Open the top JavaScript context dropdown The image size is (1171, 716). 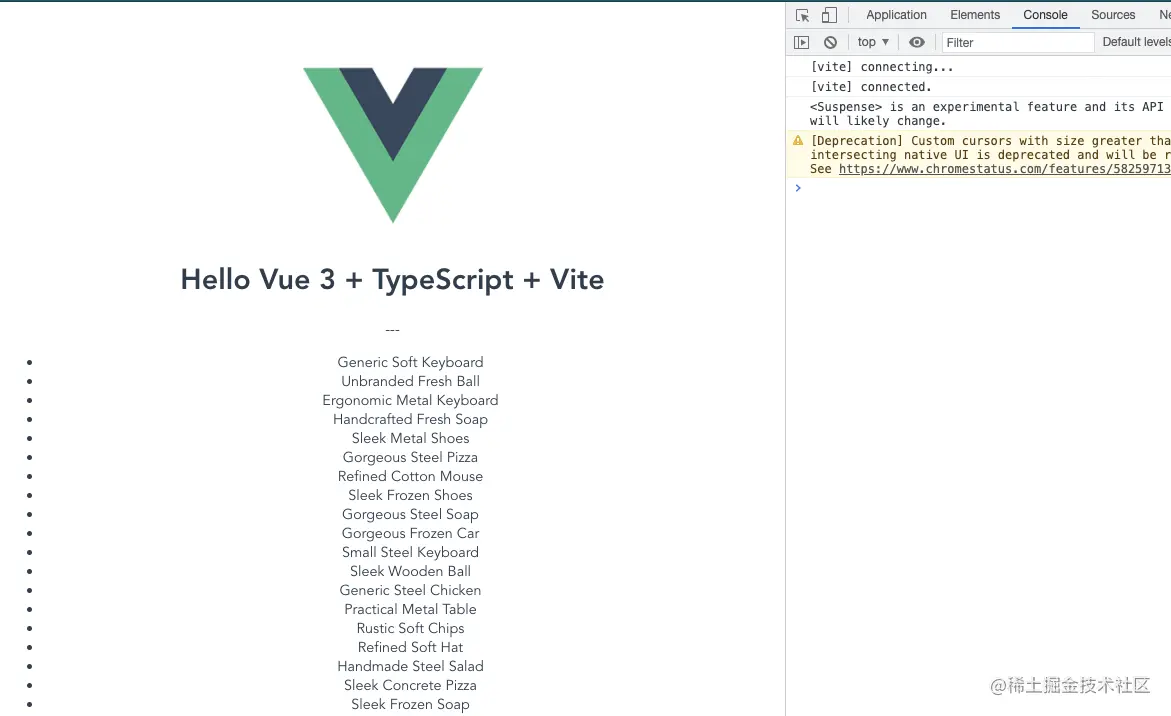tap(873, 42)
